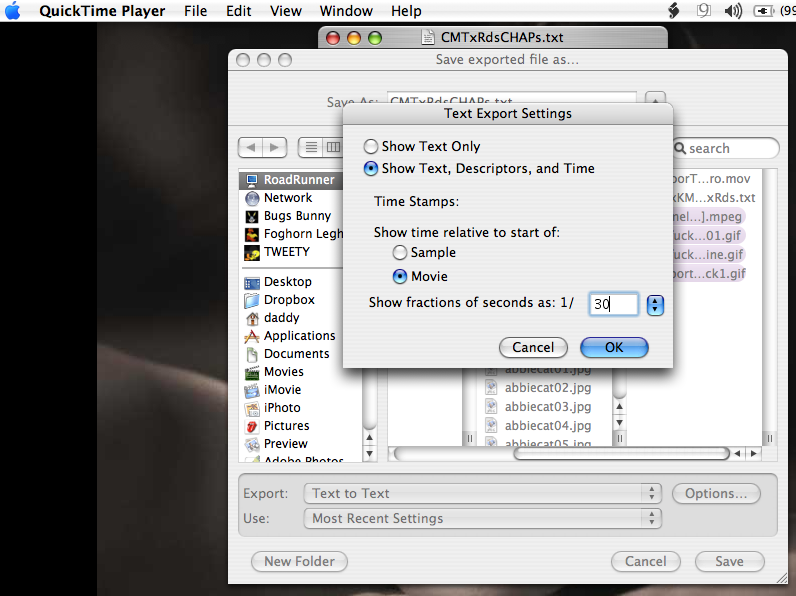This screenshot has width=796, height=596.
Task: Select Foghorn Leghorn volume in sidebar
Action: pyautogui.click(x=291, y=234)
